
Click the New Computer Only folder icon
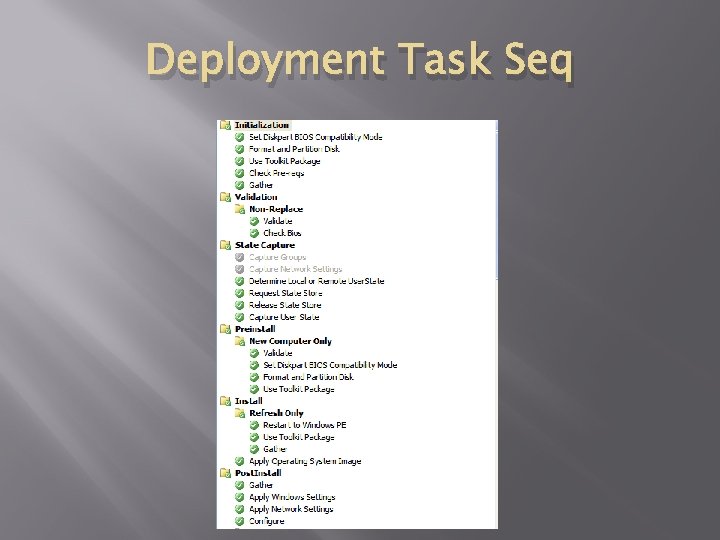coord(240,341)
